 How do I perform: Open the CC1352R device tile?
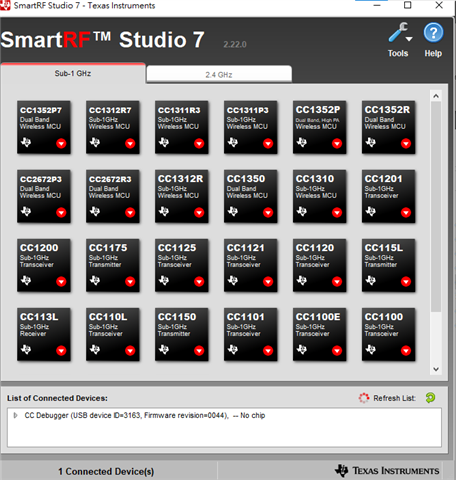click(389, 127)
